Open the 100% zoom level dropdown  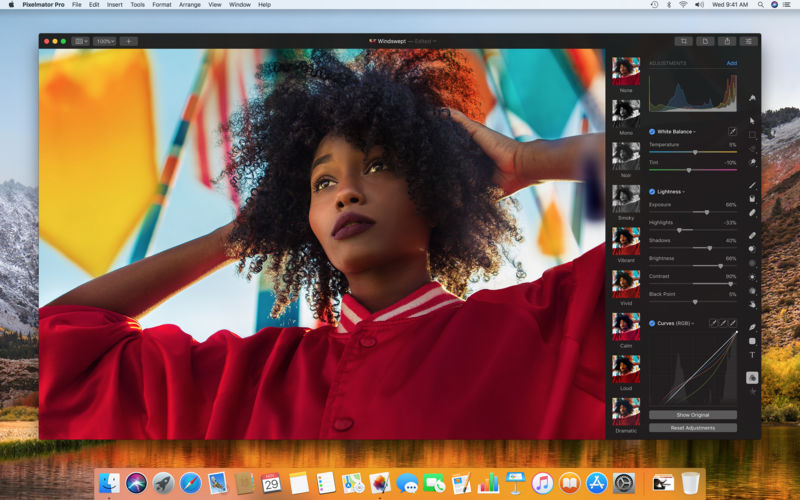pyautogui.click(x=105, y=41)
